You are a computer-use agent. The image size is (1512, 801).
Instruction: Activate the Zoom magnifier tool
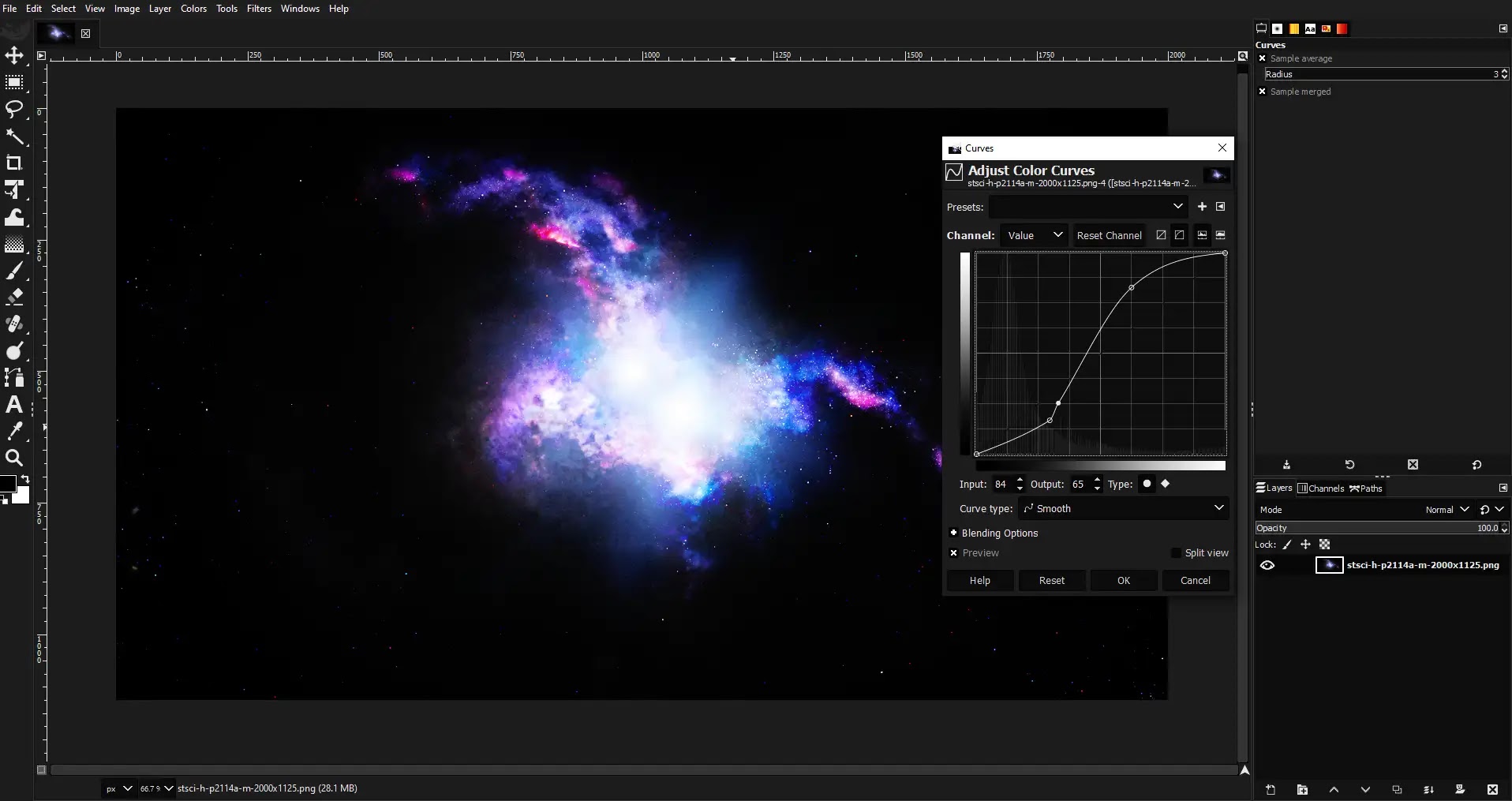14,459
